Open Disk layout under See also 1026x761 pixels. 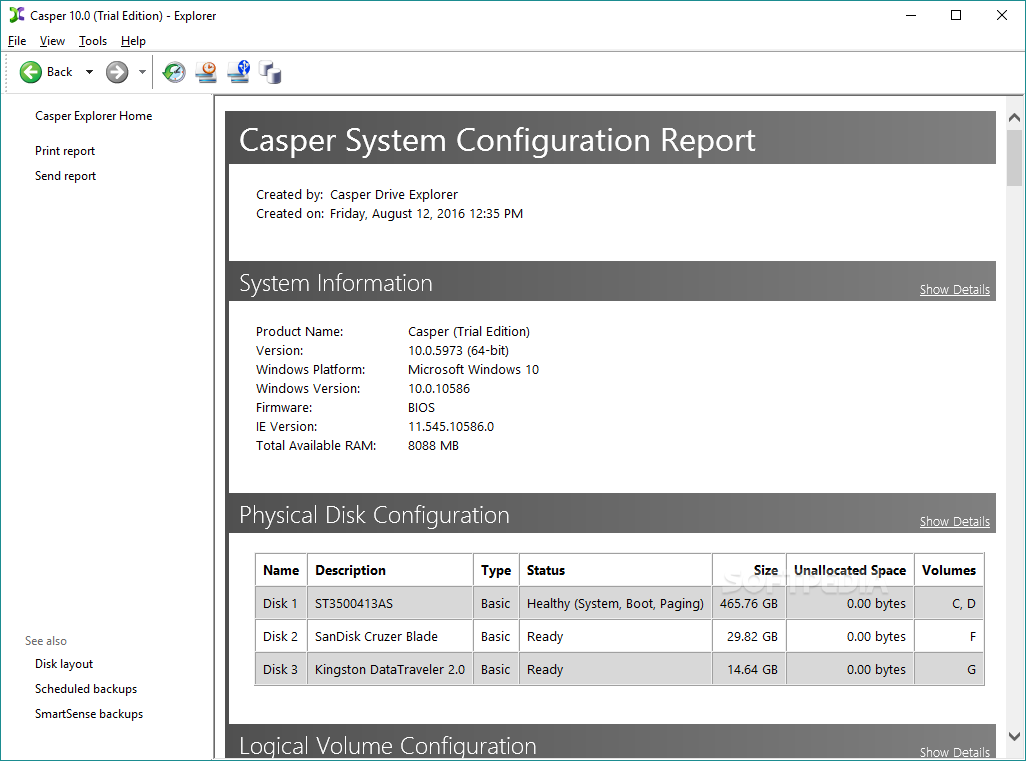point(64,664)
